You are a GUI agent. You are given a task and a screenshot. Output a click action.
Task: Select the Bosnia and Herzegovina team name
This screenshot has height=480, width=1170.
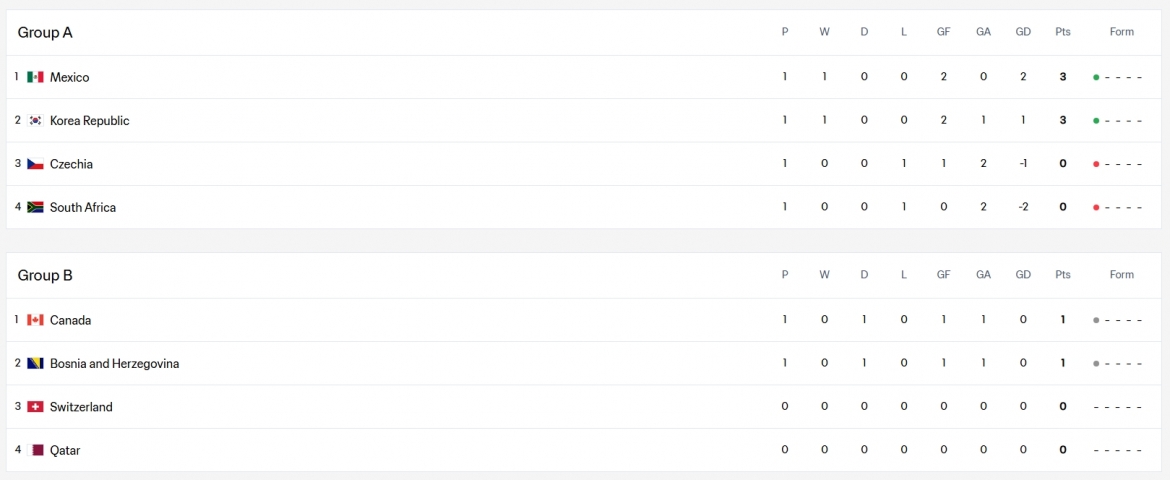[x=114, y=364]
